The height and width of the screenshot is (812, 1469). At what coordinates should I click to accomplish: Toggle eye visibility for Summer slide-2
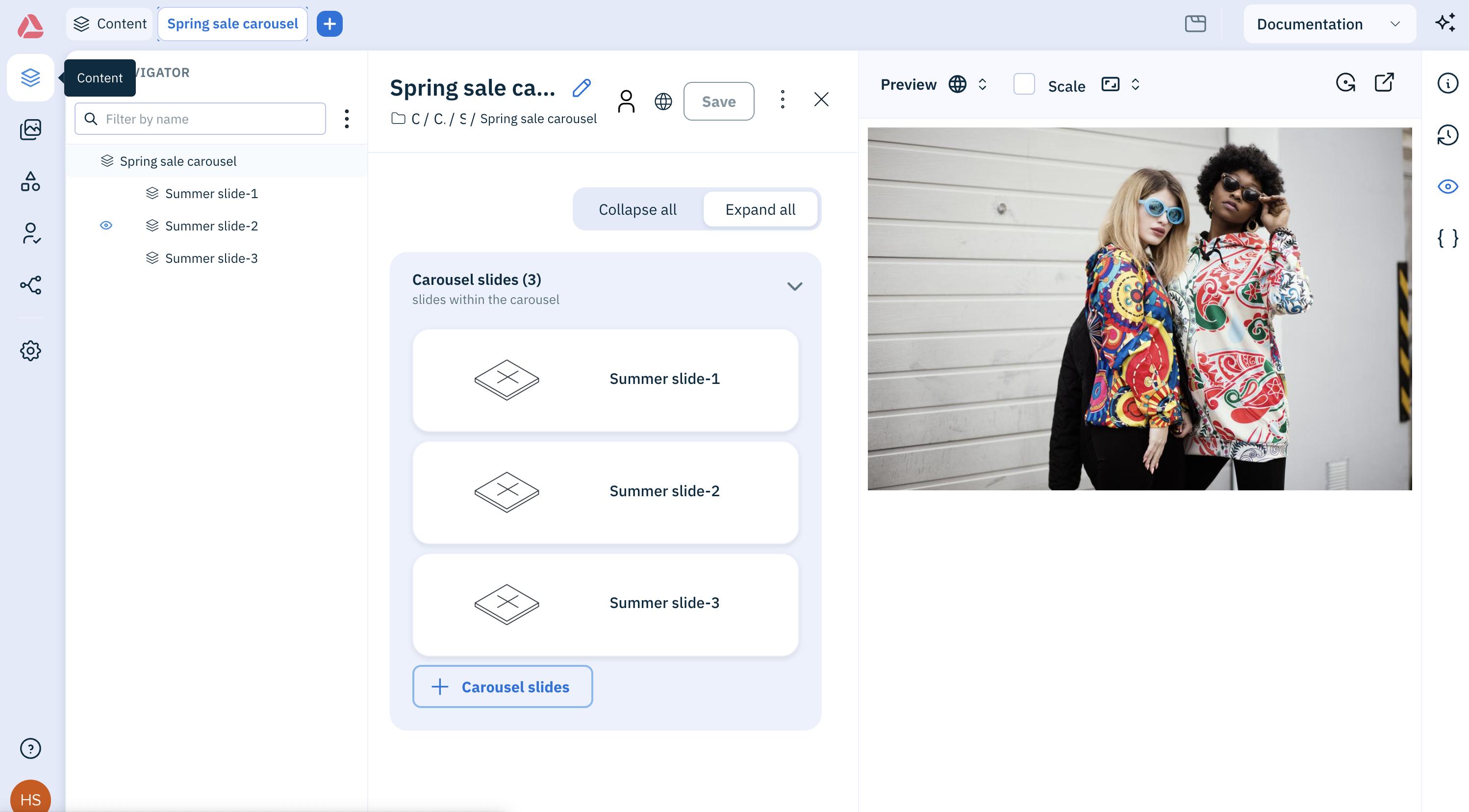pos(106,225)
